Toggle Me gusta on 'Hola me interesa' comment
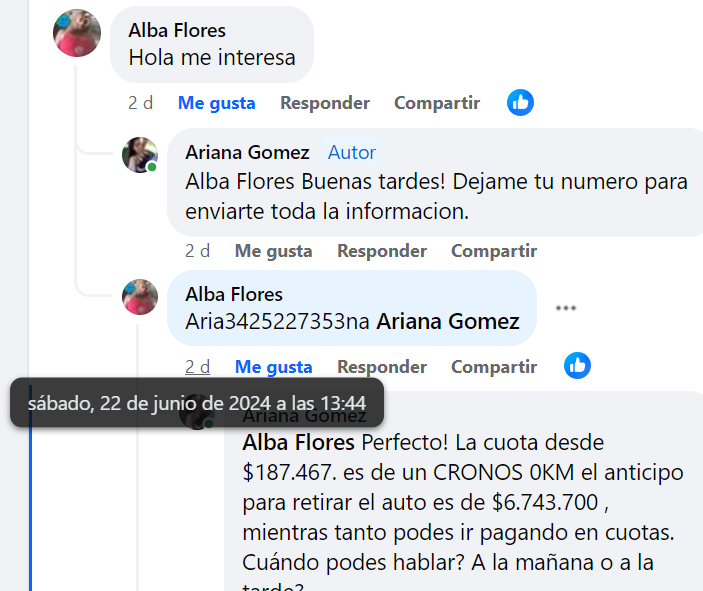This screenshot has width=703, height=591. (x=217, y=103)
